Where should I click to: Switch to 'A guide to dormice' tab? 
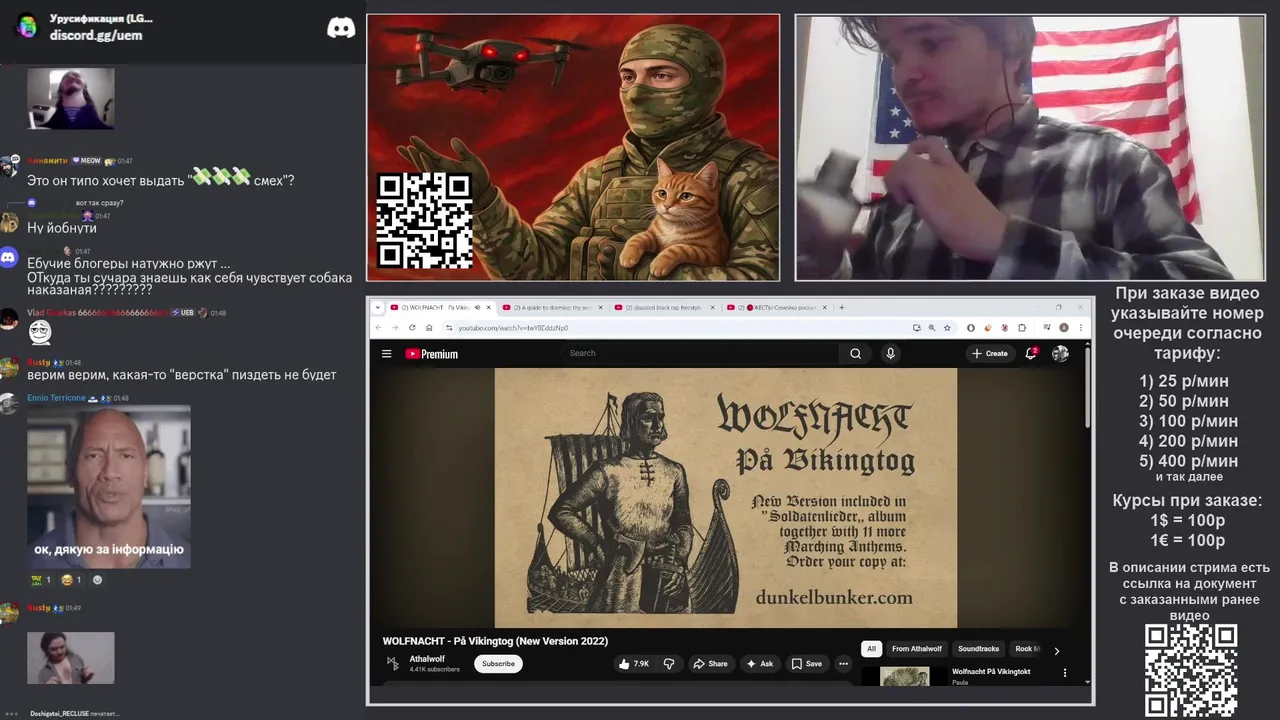[x=553, y=307]
